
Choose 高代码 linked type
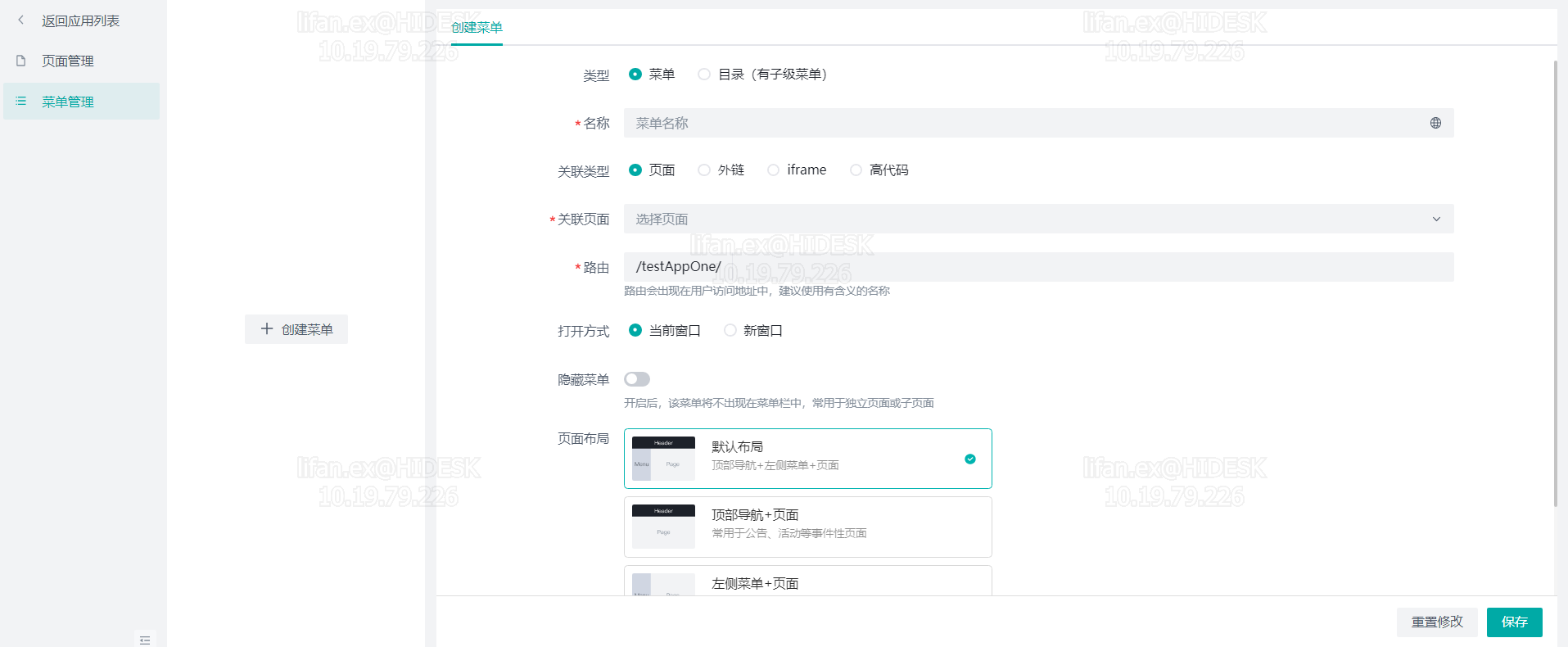tap(856, 170)
